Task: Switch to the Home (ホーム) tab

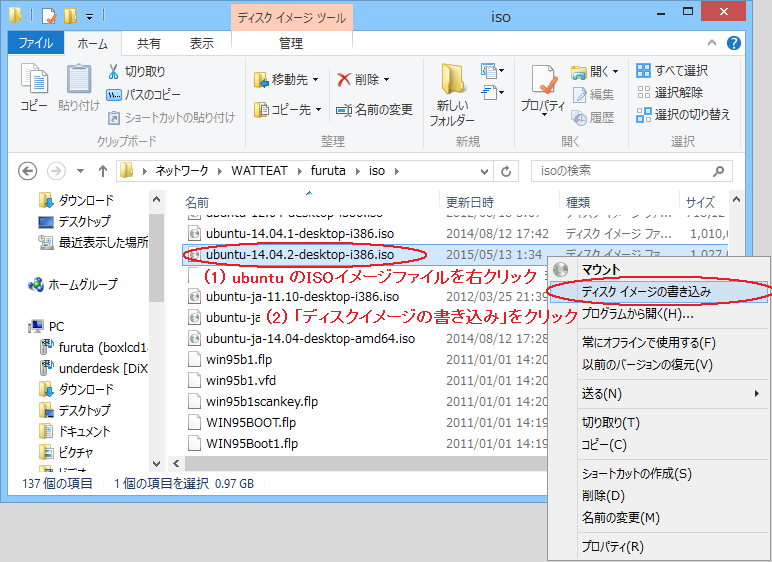Action: 92,44
